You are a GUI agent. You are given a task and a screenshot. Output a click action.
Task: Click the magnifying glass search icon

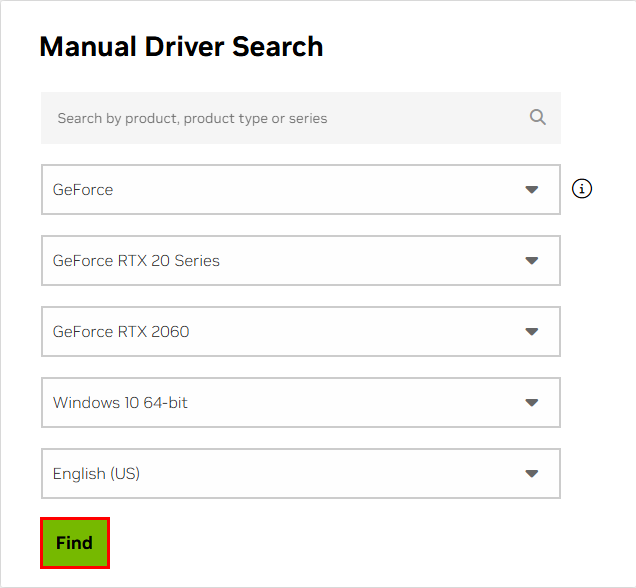point(538,117)
